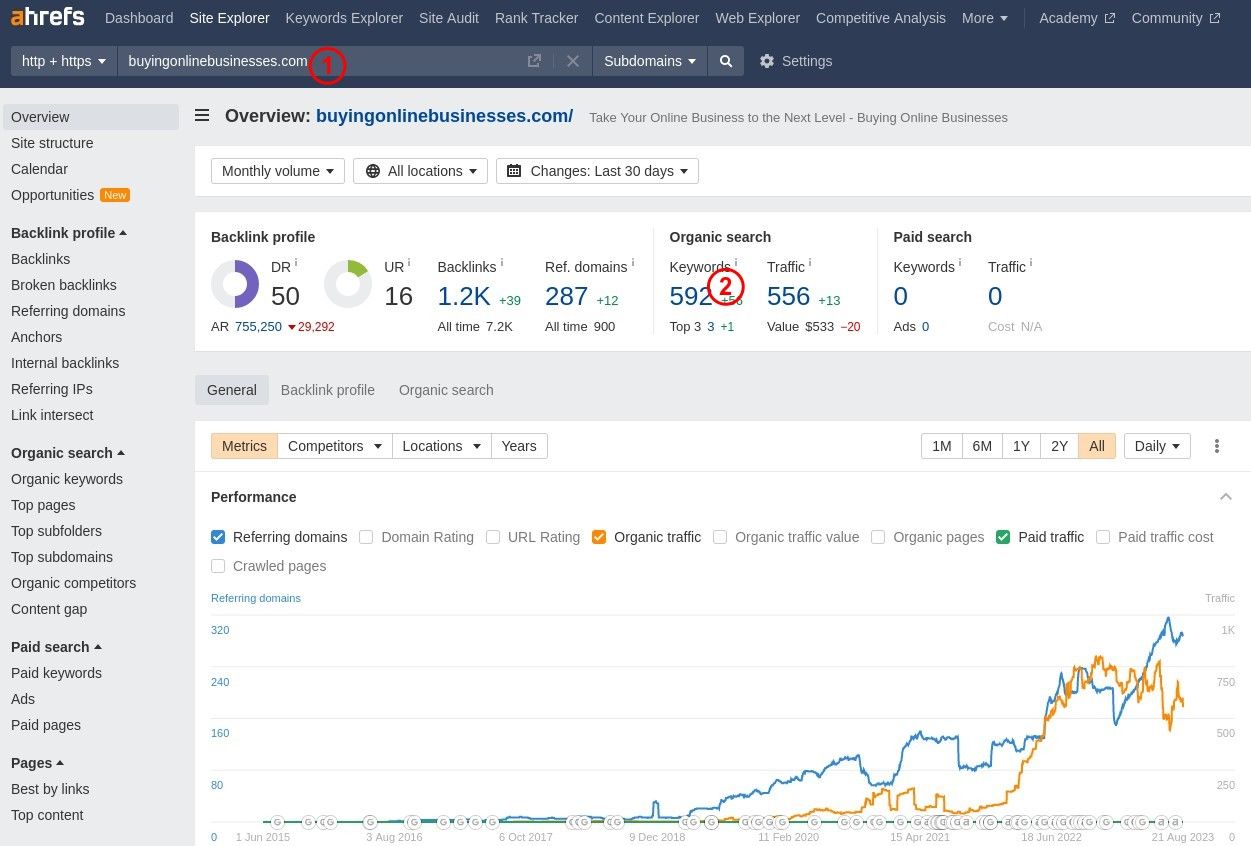Enable the URL Rating checkbox
This screenshot has width=1251, height=846.
coord(493,537)
